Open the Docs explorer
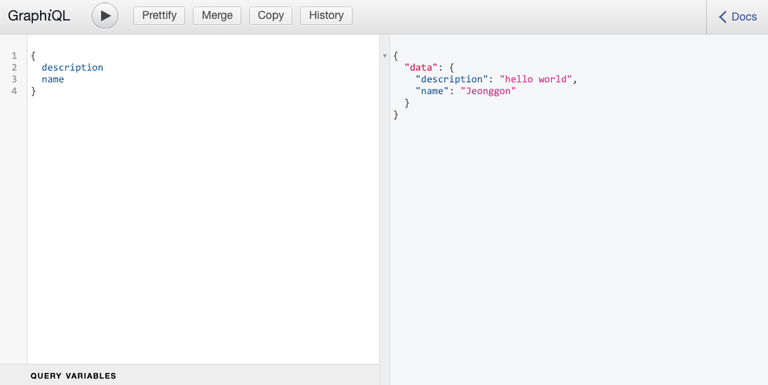 [x=737, y=17]
